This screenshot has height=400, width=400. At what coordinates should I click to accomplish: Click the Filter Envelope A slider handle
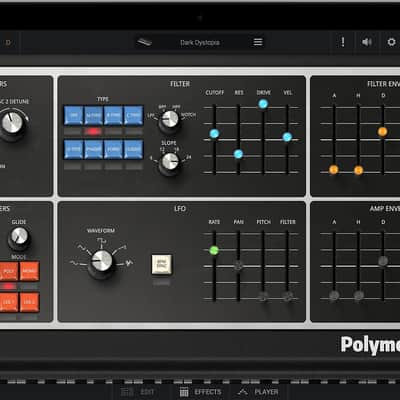click(x=334, y=170)
